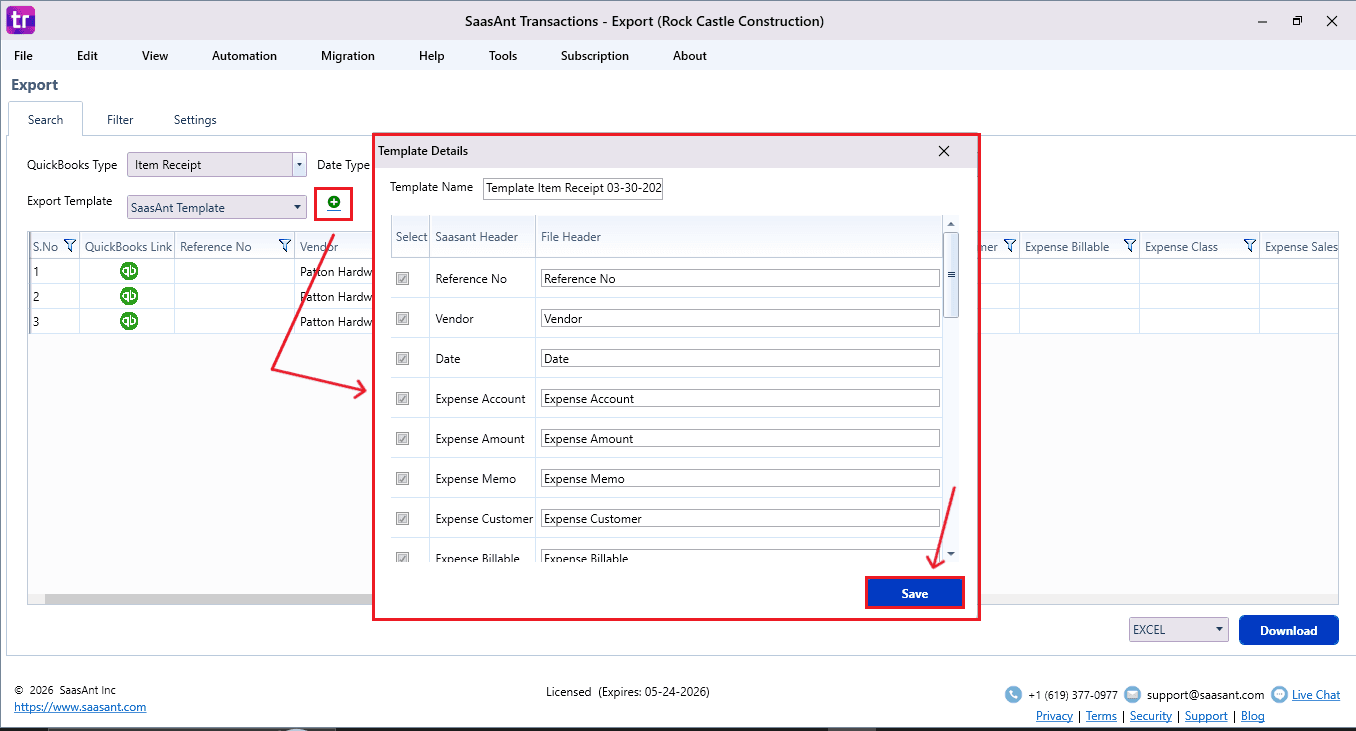Screen dimensions: 1356x731
Task: Click the S.No column filter icon
Action: (x=70, y=246)
